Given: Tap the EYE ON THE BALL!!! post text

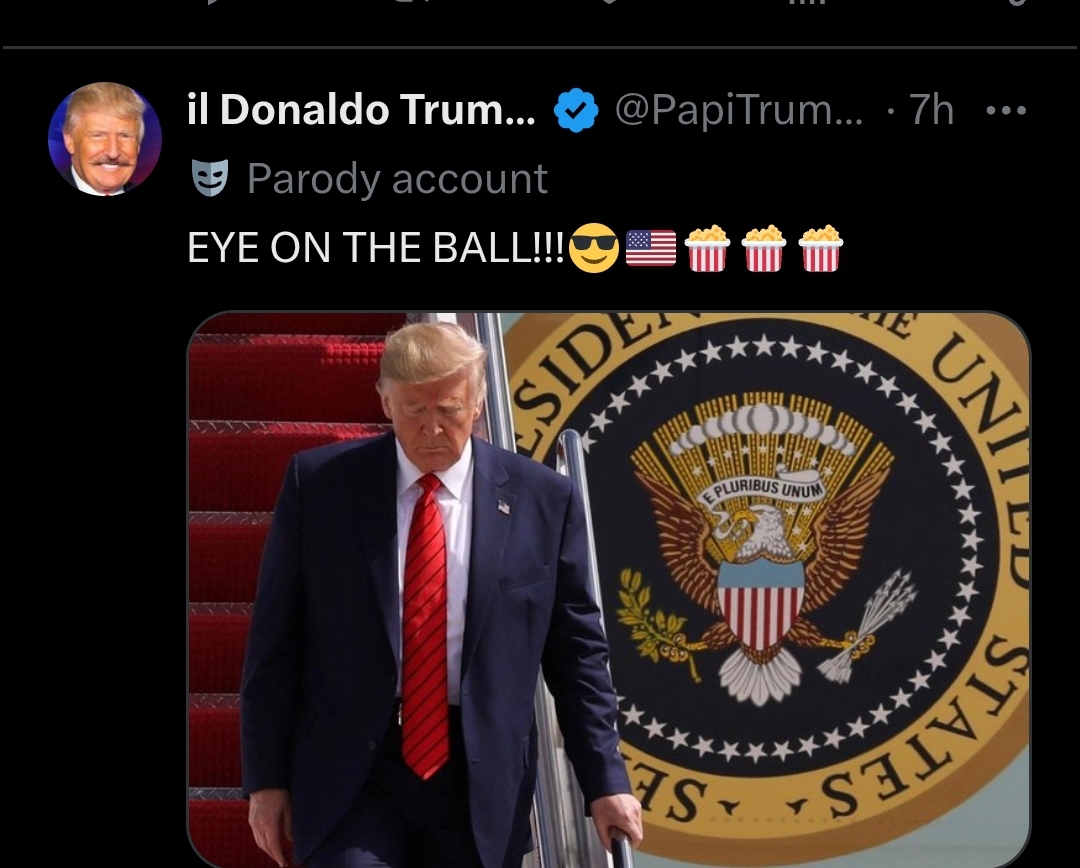Looking at the screenshot, I should click(x=376, y=247).
